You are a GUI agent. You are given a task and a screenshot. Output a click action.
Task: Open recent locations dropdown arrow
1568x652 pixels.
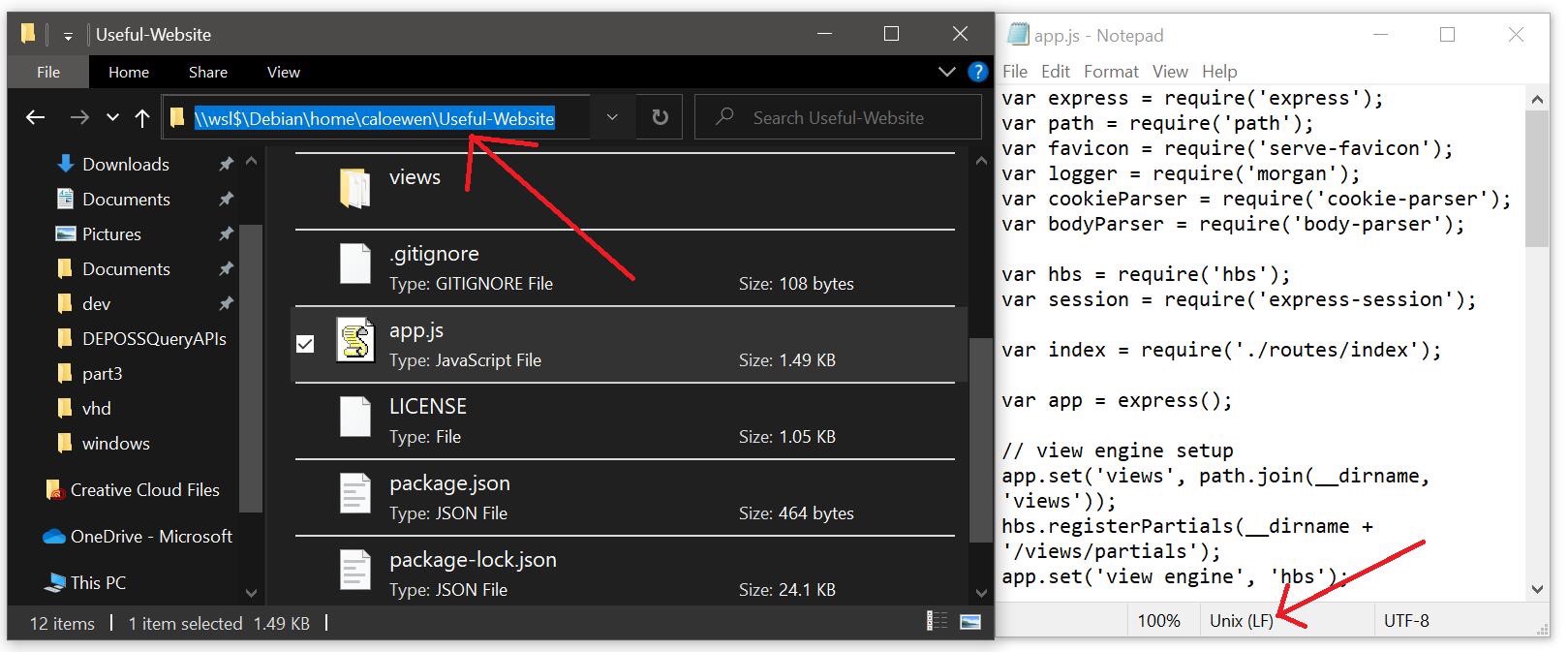coord(112,117)
